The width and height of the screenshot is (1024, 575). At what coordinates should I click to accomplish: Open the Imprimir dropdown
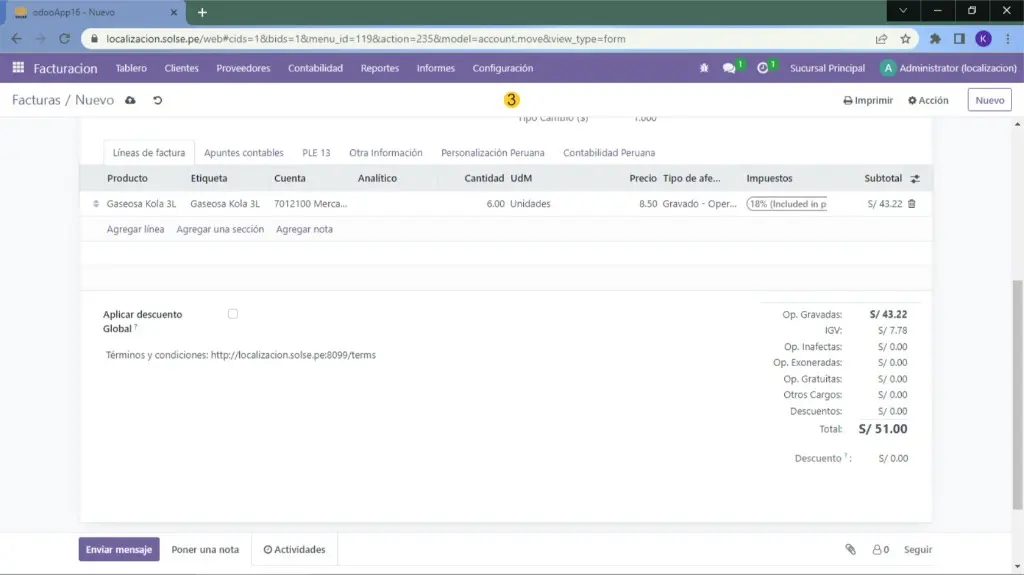point(867,100)
